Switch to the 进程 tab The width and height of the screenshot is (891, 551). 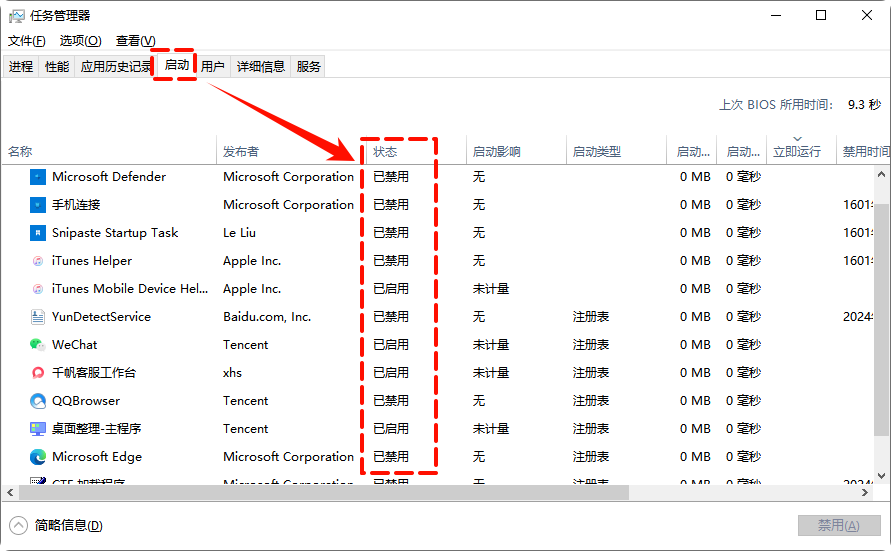(x=20, y=66)
